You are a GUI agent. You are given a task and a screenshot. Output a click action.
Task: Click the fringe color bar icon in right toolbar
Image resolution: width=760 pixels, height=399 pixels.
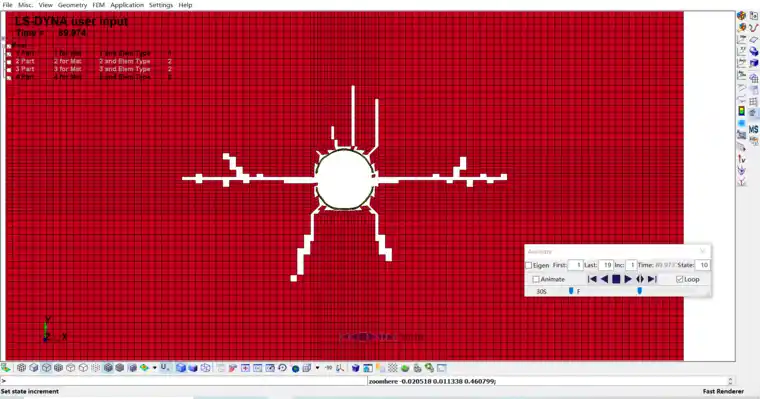(742, 111)
